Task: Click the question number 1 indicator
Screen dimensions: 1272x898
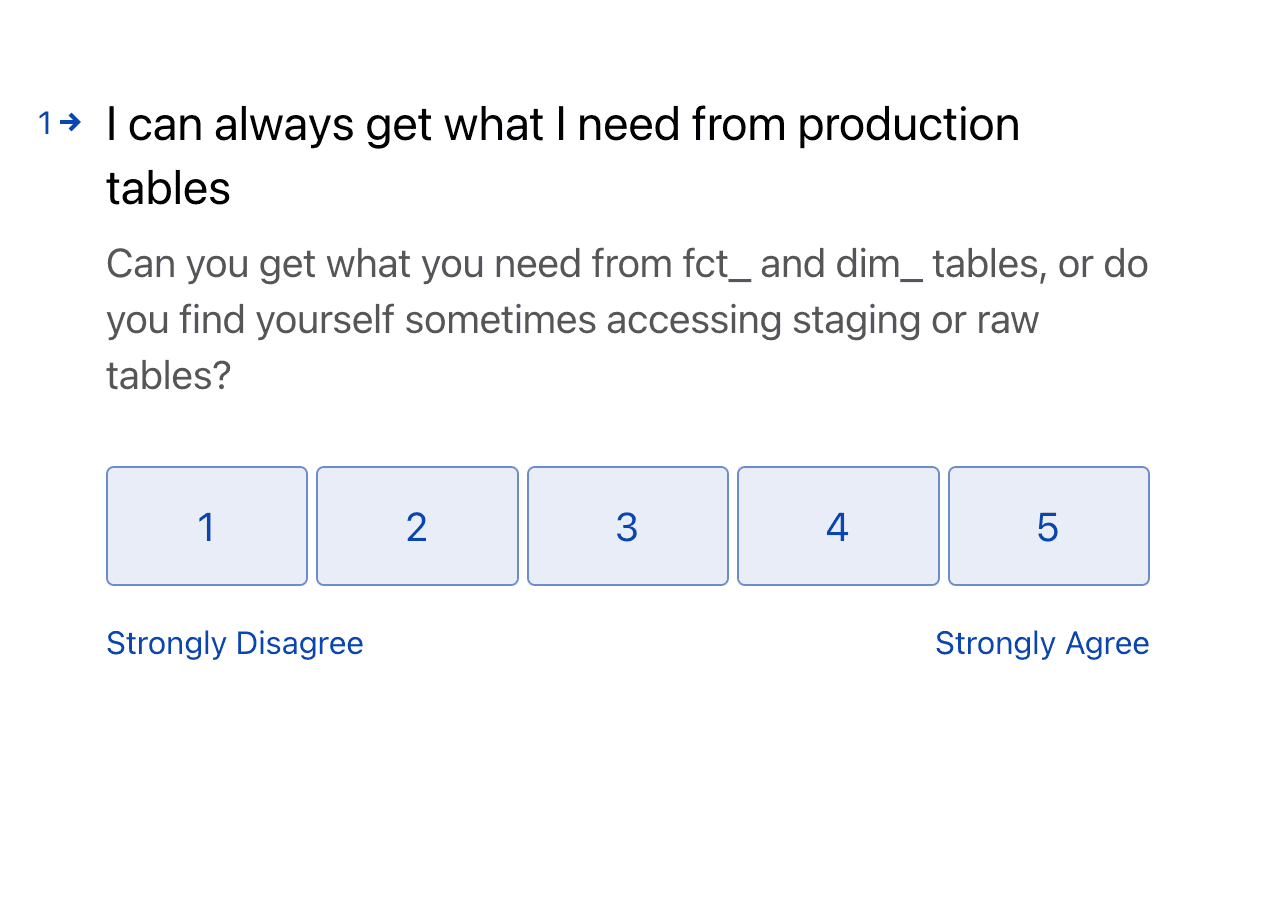Action: (45, 124)
